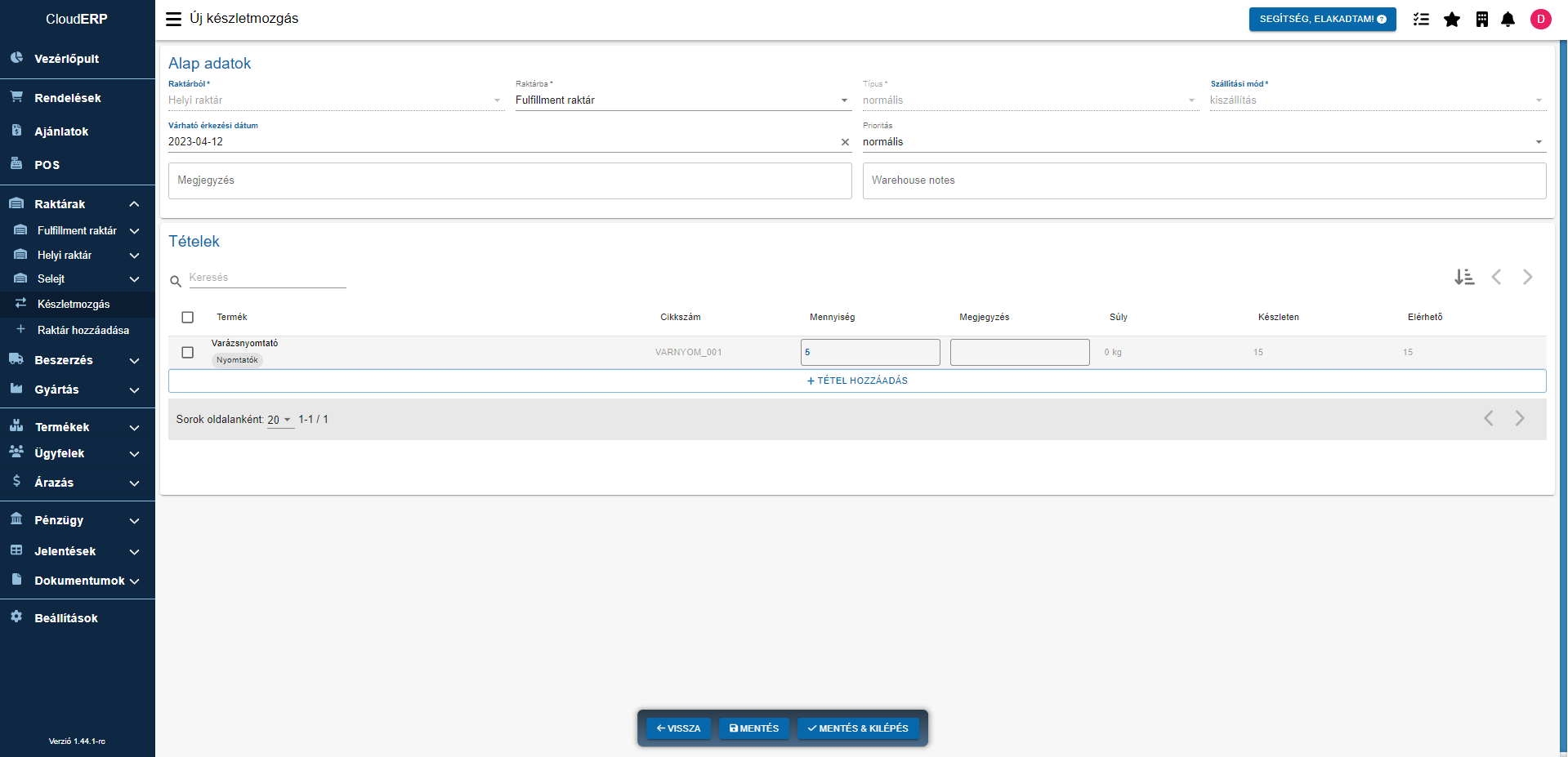Clear the expected arrival date
This screenshot has width=1568, height=757.
tap(845, 142)
